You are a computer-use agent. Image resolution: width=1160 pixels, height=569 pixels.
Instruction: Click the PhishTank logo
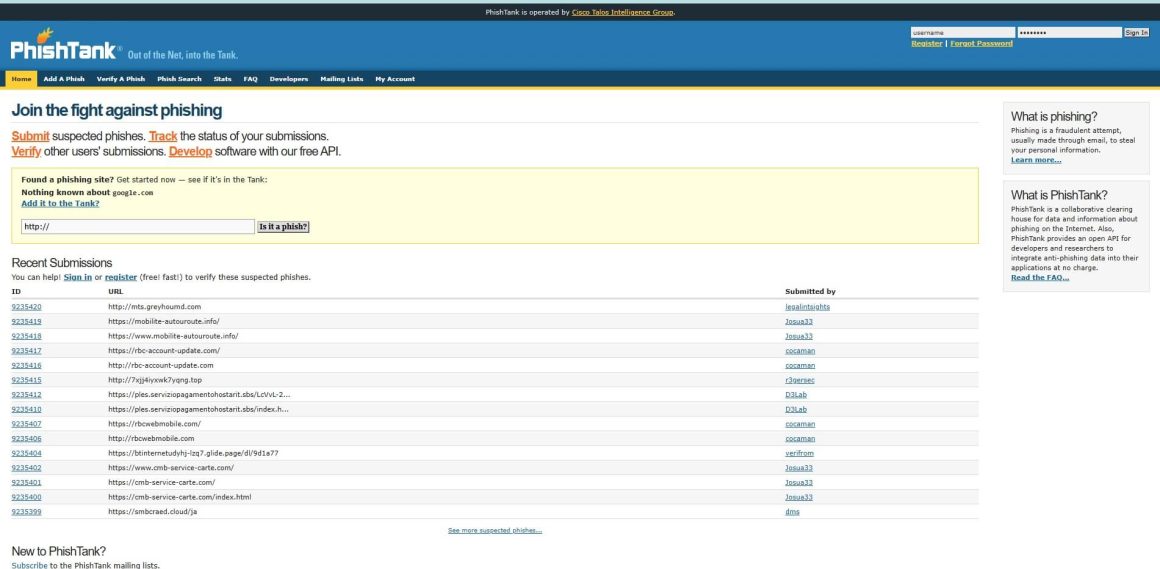click(x=65, y=49)
